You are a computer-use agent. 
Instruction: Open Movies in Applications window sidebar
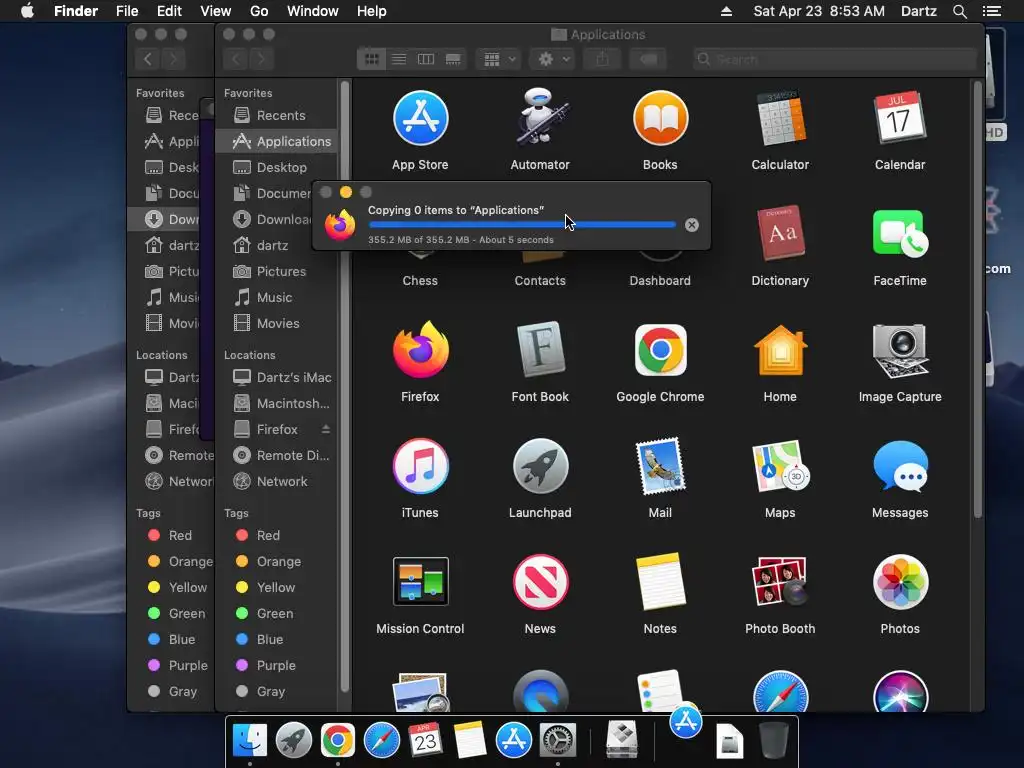click(x=276, y=323)
